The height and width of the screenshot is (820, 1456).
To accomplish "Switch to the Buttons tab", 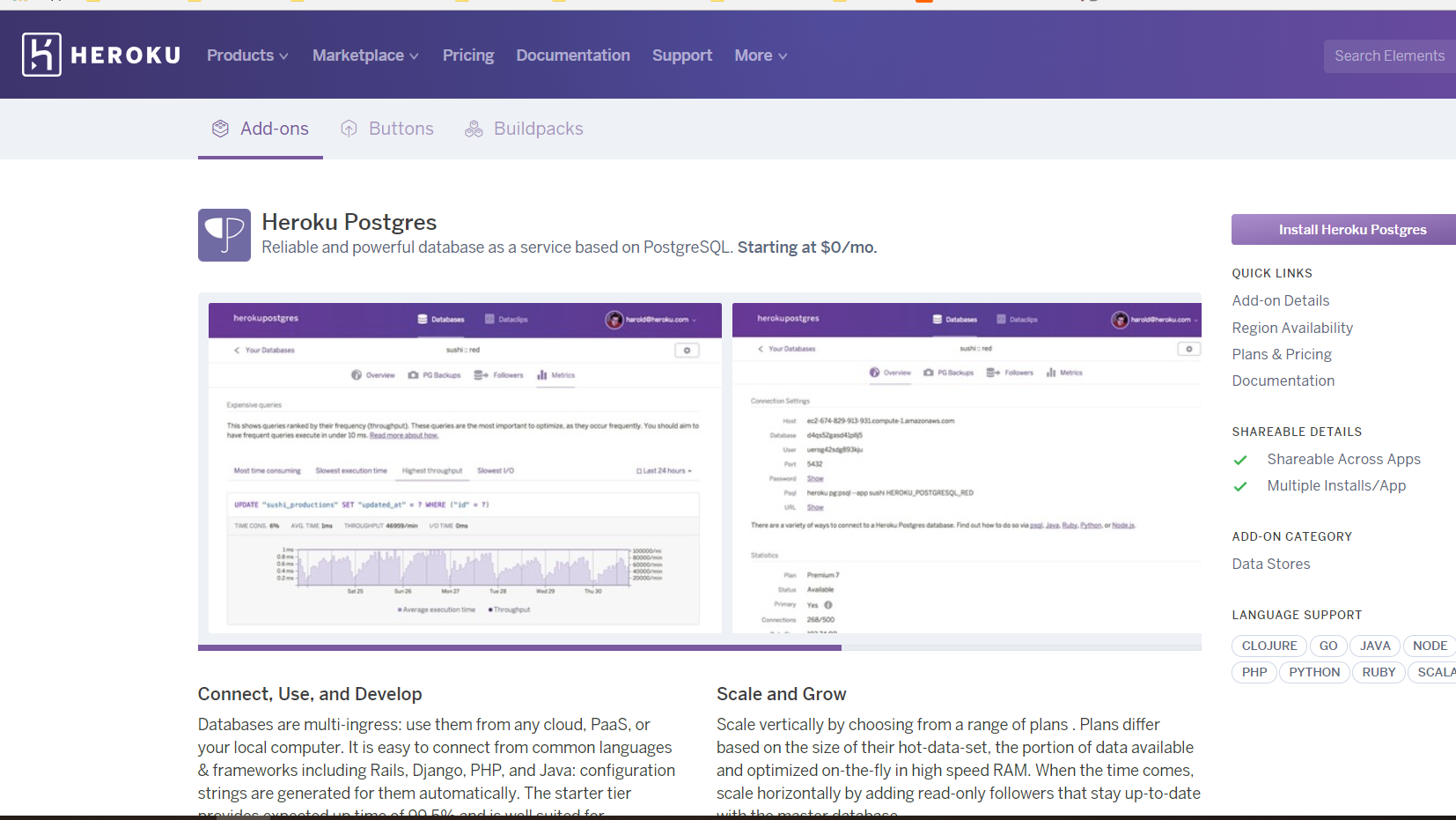I will (x=387, y=129).
